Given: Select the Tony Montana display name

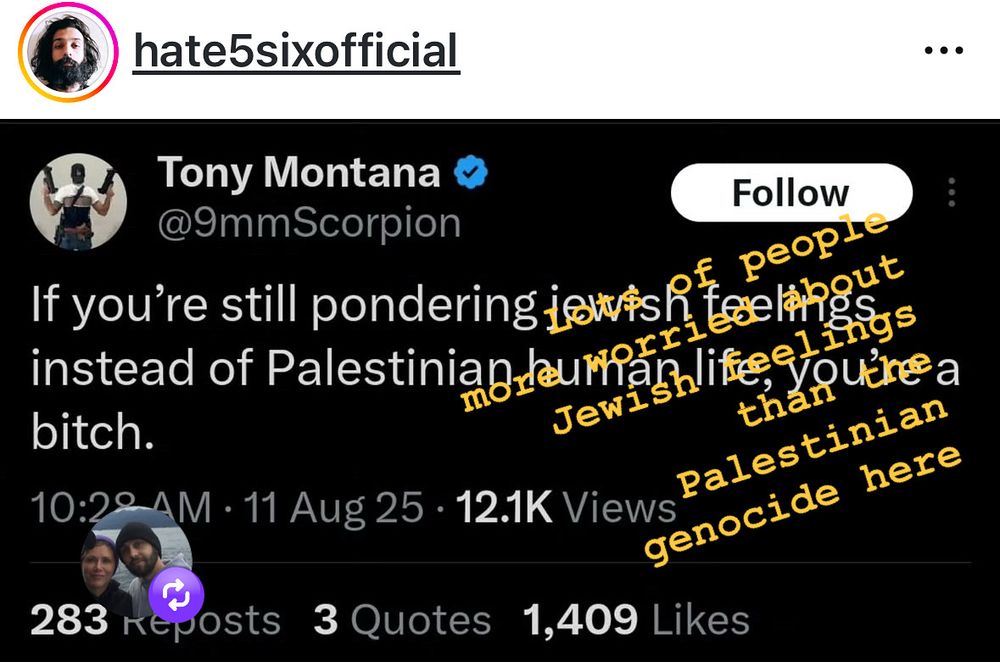Looking at the screenshot, I should 297,171.
